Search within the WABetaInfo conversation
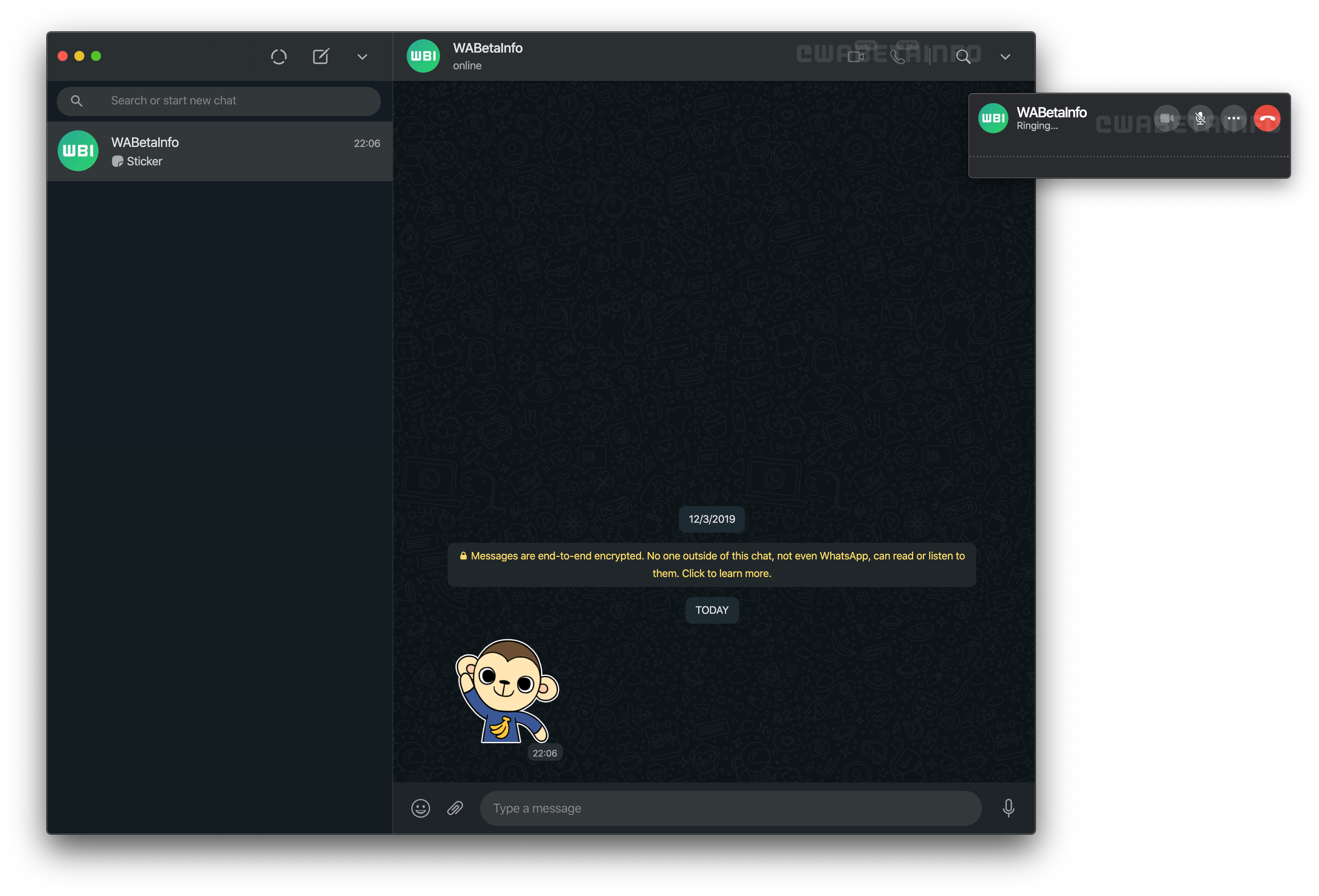This screenshot has width=1319, height=896. pos(964,57)
